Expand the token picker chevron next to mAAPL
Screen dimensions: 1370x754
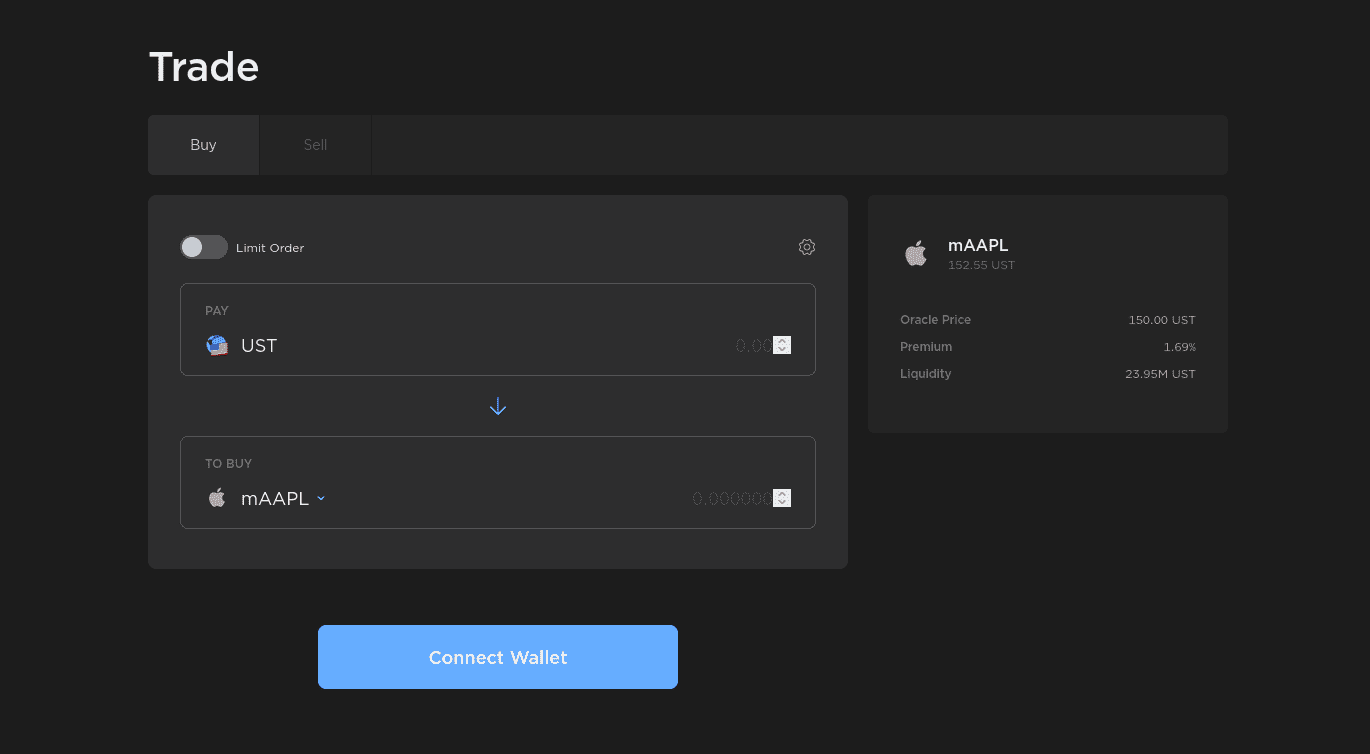click(x=321, y=498)
